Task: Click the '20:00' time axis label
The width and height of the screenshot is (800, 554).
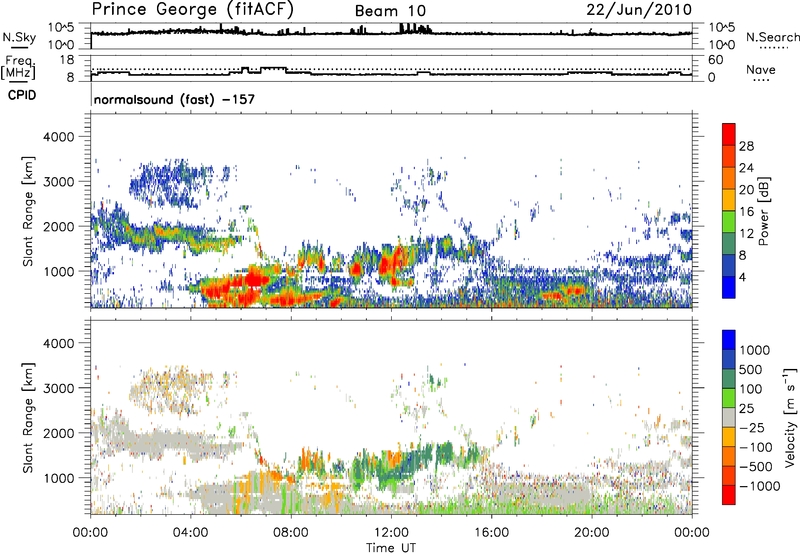Action: (591, 533)
